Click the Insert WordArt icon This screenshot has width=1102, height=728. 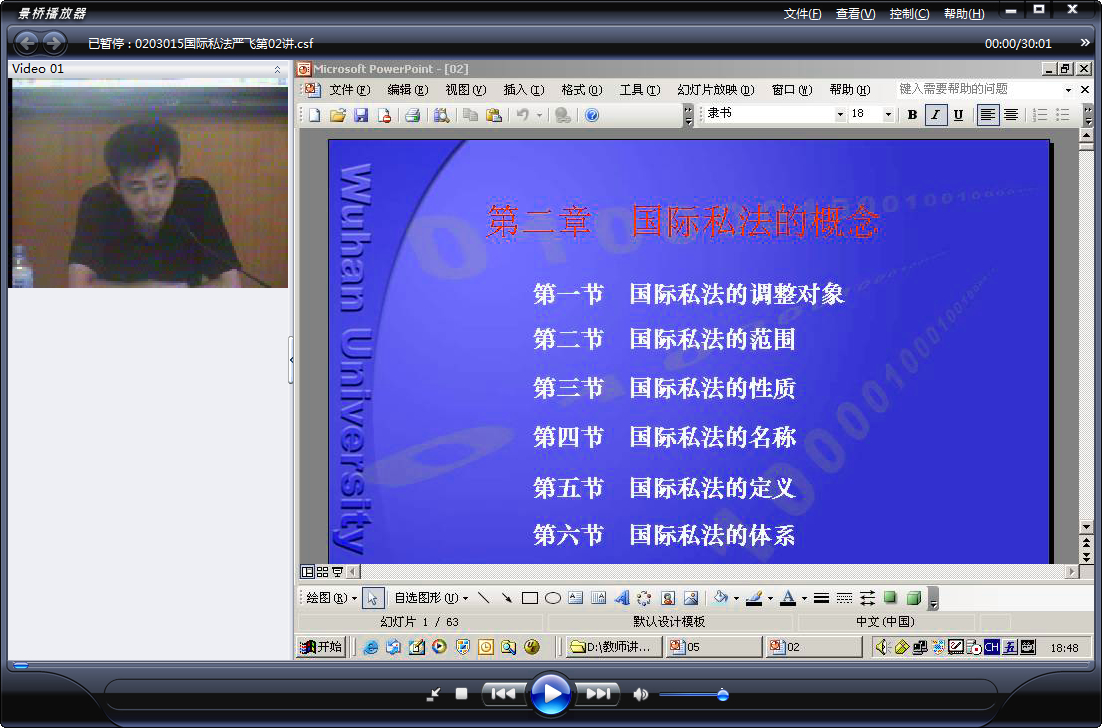click(x=621, y=598)
